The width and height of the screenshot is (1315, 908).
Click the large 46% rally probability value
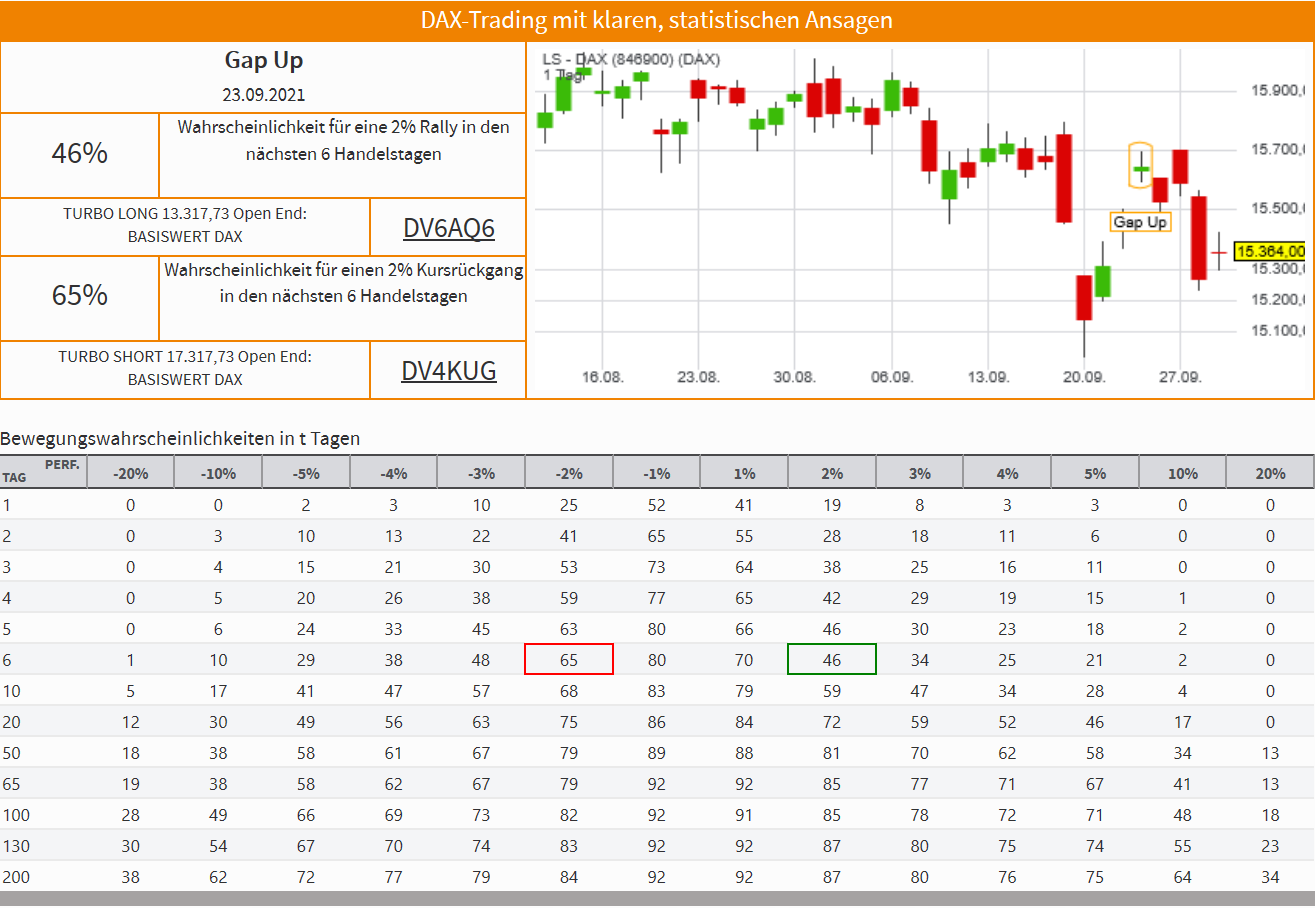click(x=80, y=154)
